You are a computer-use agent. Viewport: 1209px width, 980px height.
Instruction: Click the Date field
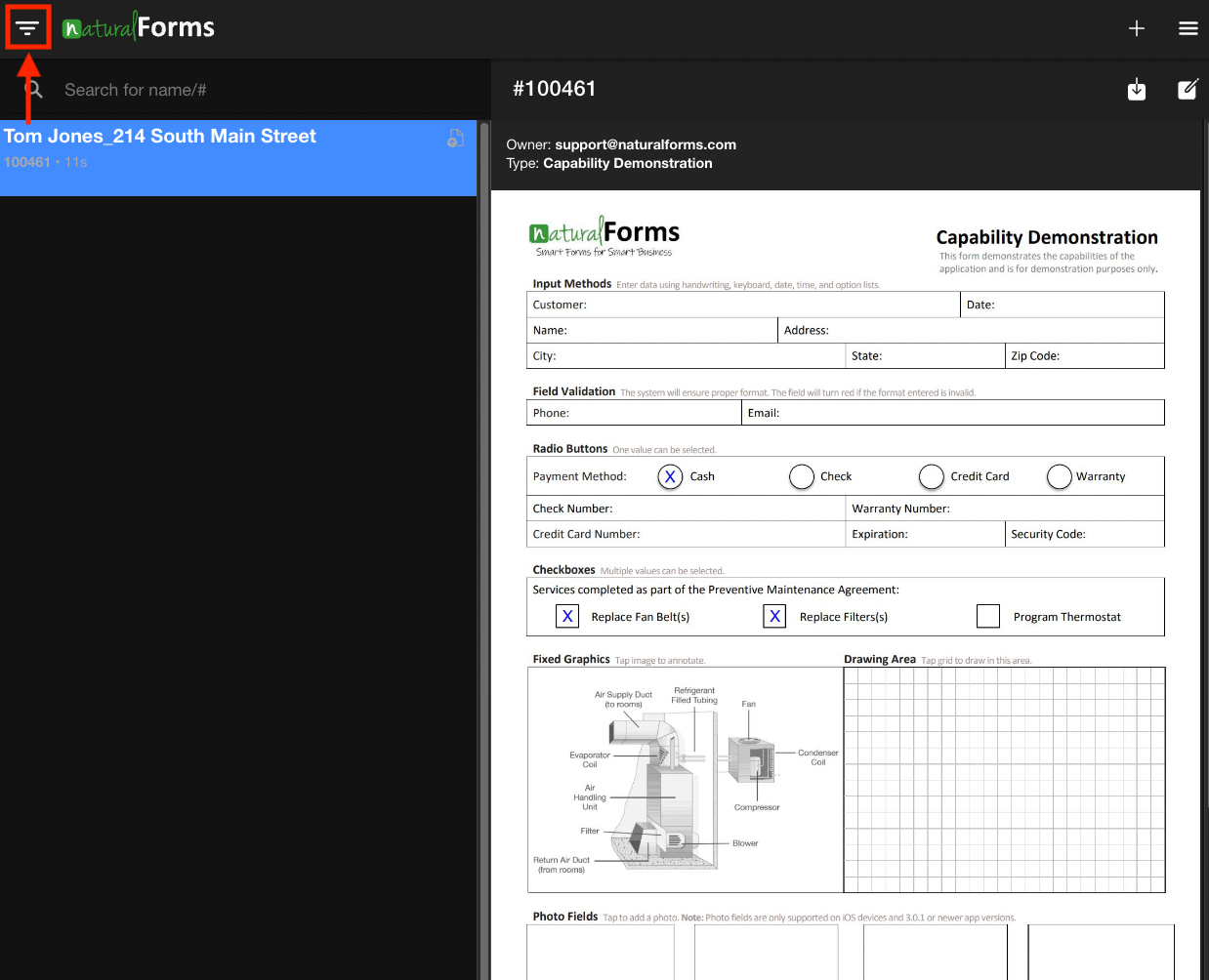pyautogui.click(x=1063, y=305)
